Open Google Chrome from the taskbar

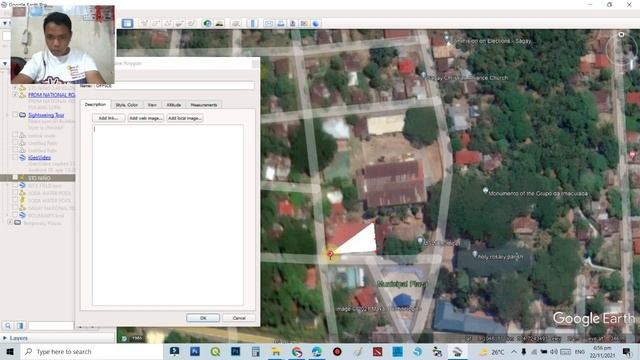pyautogui.click(x=297, y=351)
